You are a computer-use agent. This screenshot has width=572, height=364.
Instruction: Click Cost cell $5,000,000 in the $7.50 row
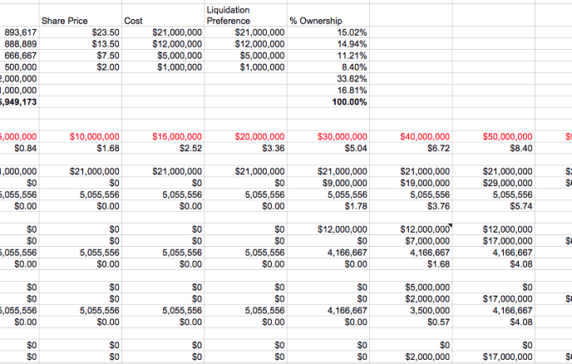[x=163, y=56]
